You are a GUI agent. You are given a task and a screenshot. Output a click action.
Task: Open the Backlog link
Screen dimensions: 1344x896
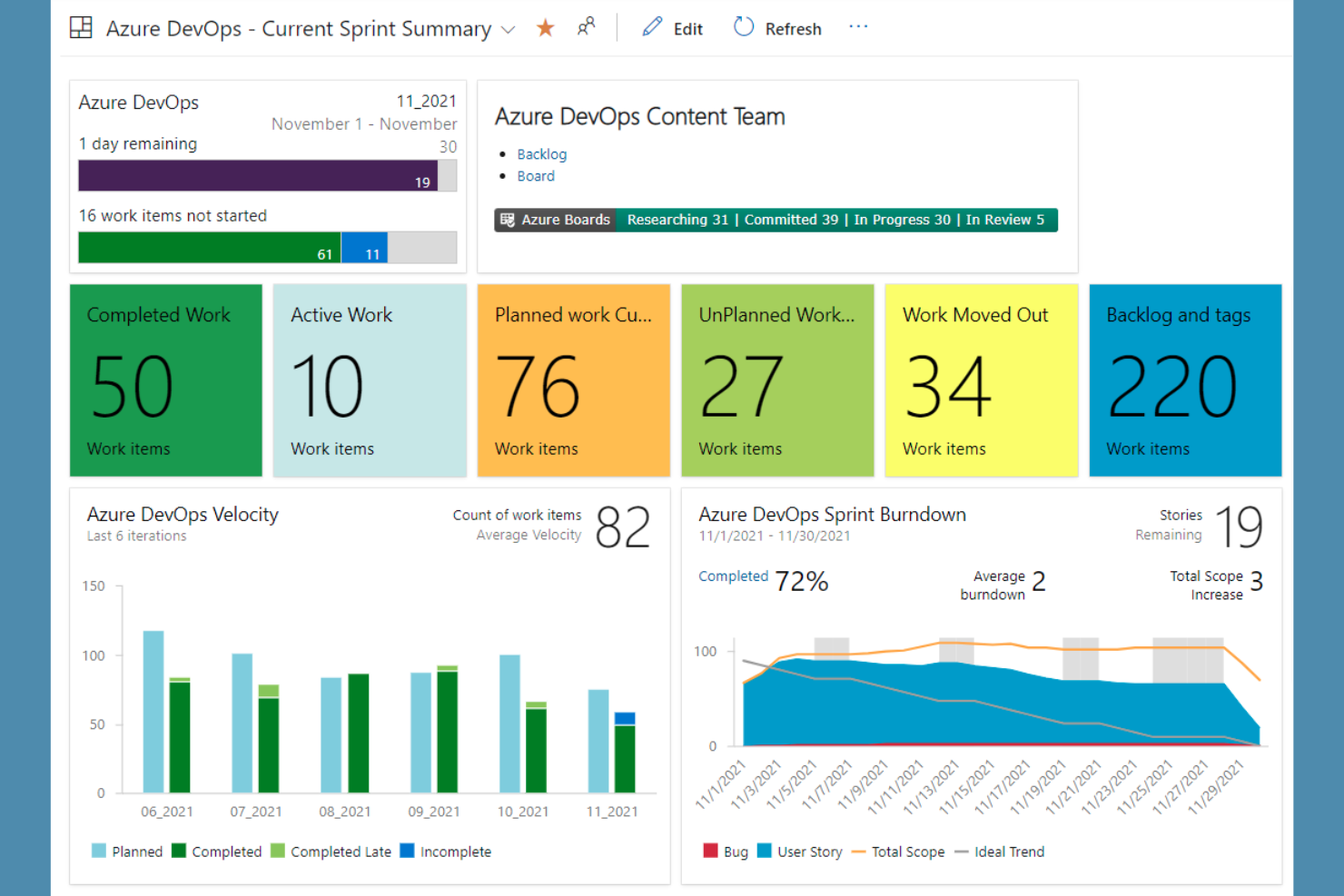click(541, 154)
